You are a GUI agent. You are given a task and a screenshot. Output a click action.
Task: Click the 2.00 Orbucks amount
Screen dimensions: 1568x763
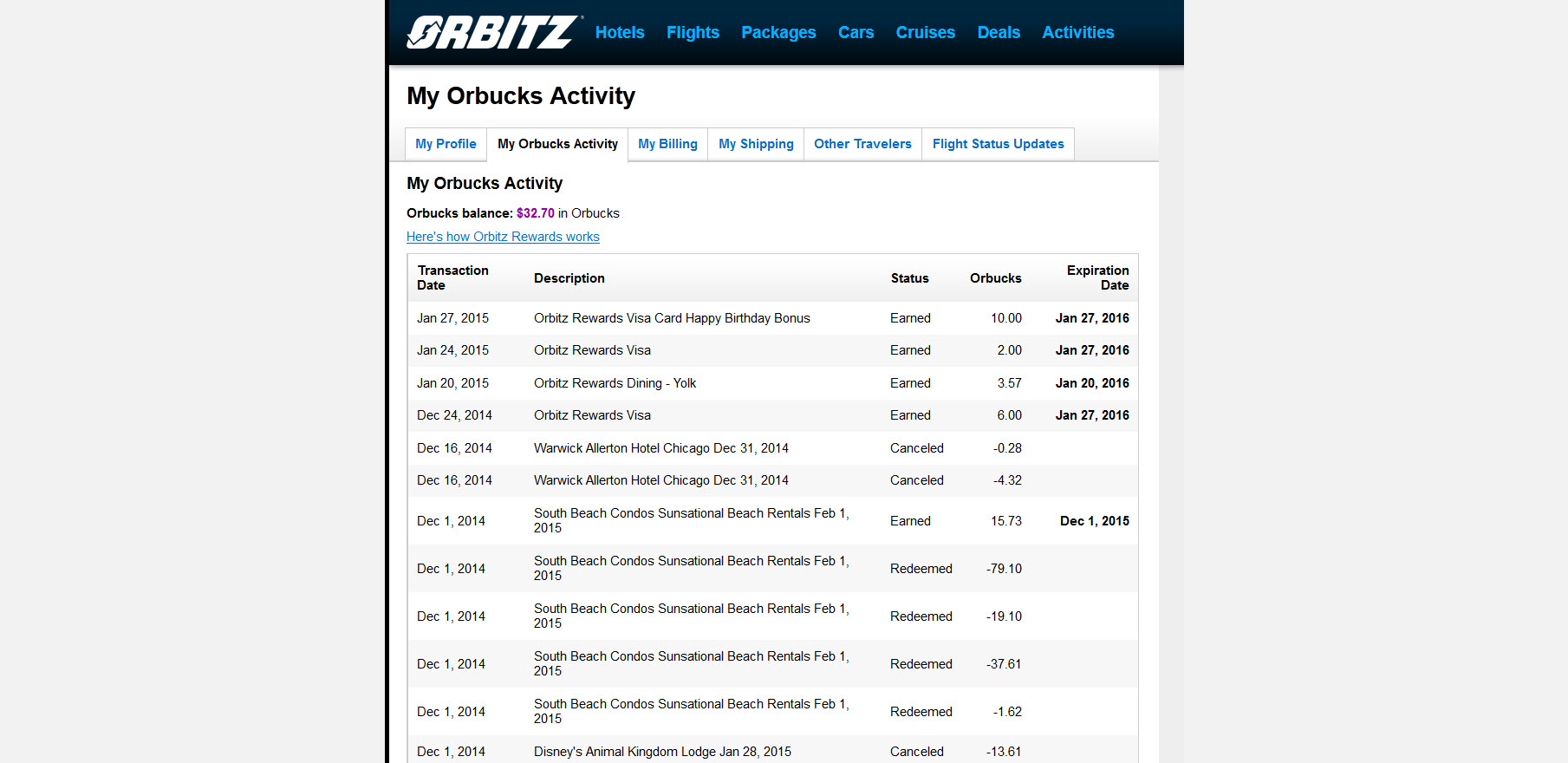(1009, 350)
